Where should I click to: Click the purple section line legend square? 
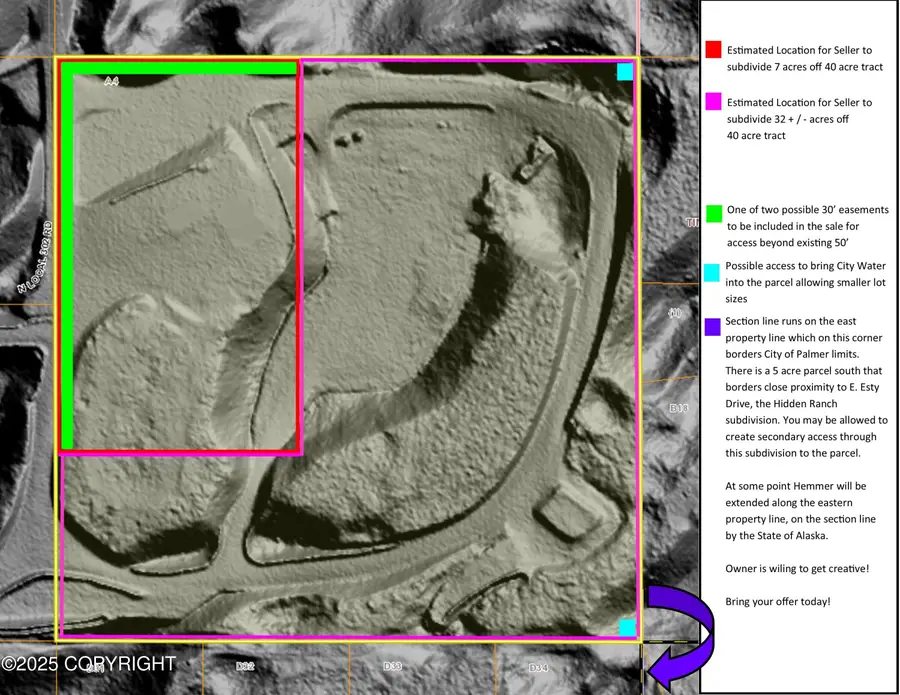[x=712, y=326]
